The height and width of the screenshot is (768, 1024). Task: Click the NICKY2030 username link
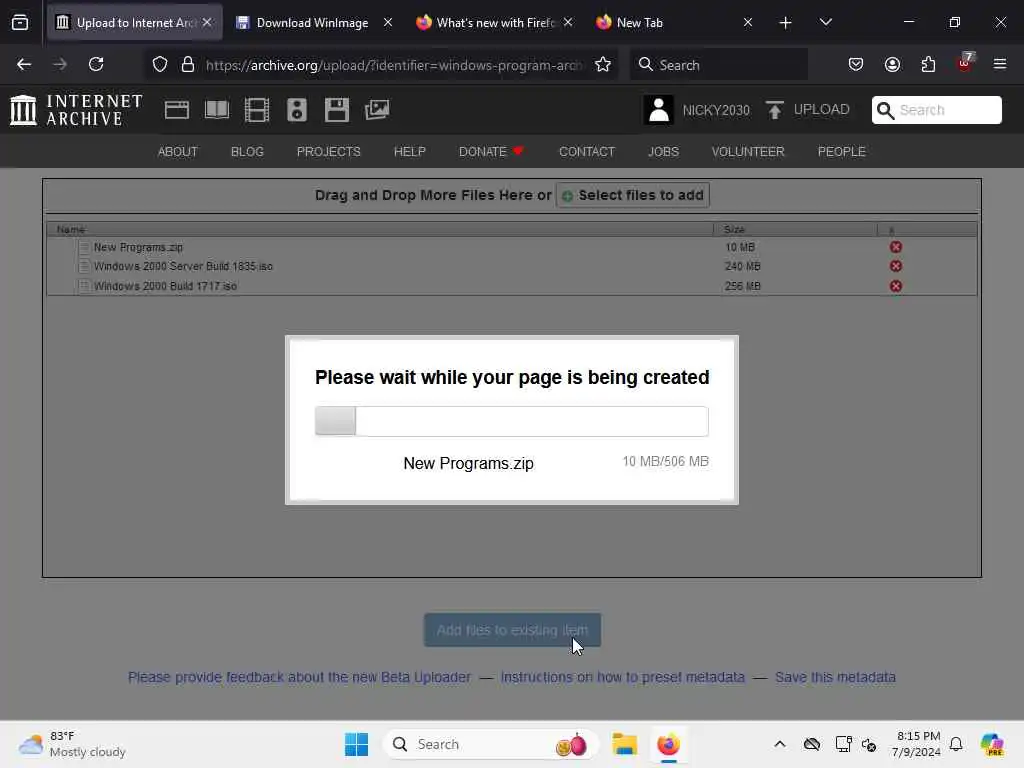(716, 110)
